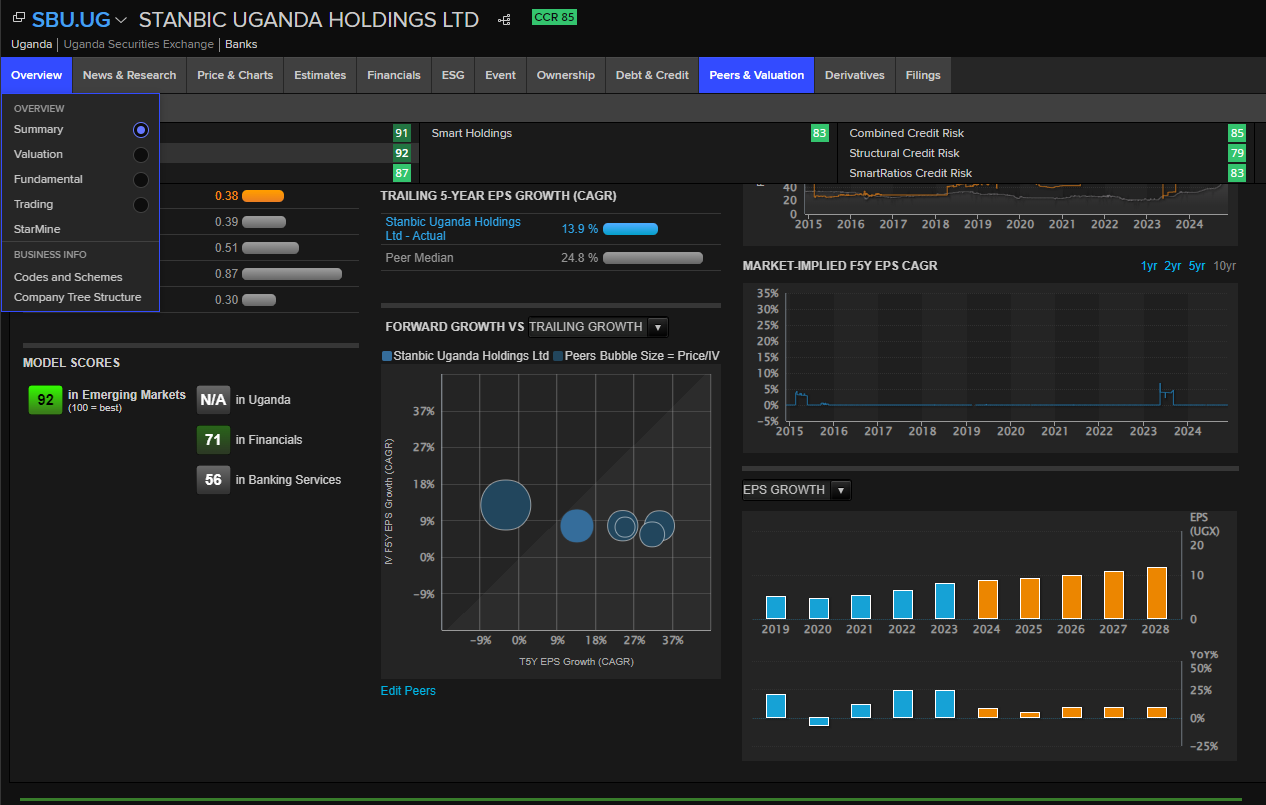Click the Smart Holdings score 83 badge
This screenshot has width=1266, height=805.
[x=820, y=133]
